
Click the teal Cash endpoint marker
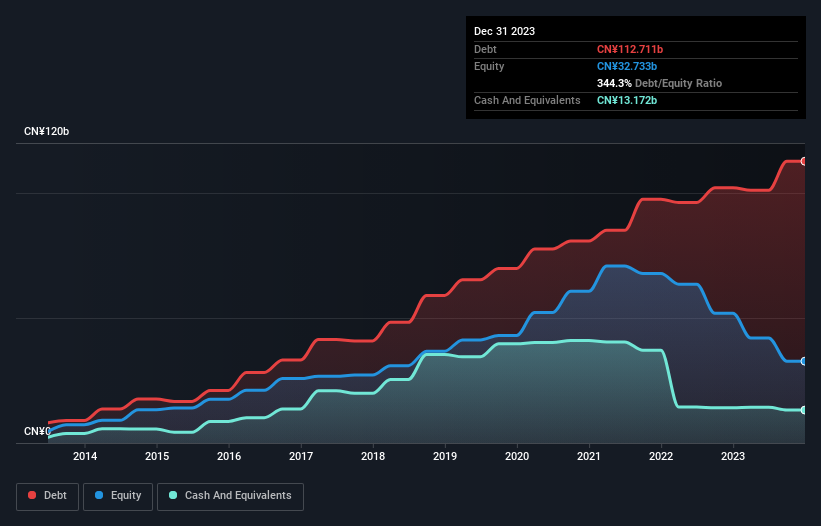pos(804,410)
